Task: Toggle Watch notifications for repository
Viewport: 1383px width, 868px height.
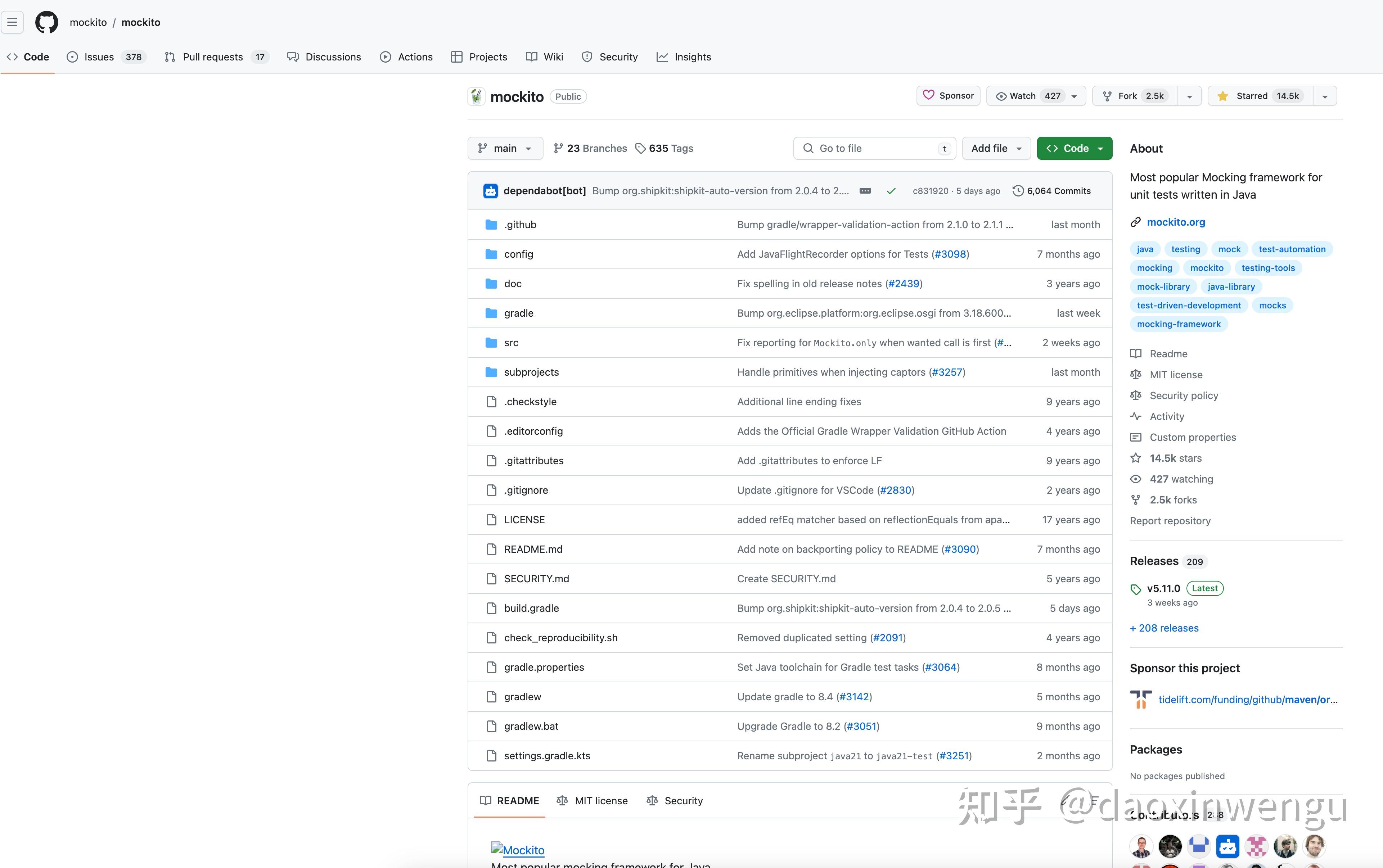Action: [x=1029, y=96]
